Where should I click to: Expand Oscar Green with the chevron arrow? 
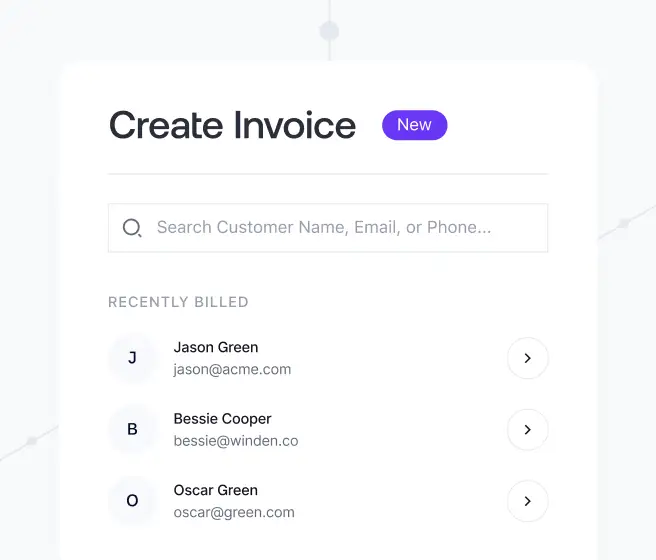click(528, 501)
